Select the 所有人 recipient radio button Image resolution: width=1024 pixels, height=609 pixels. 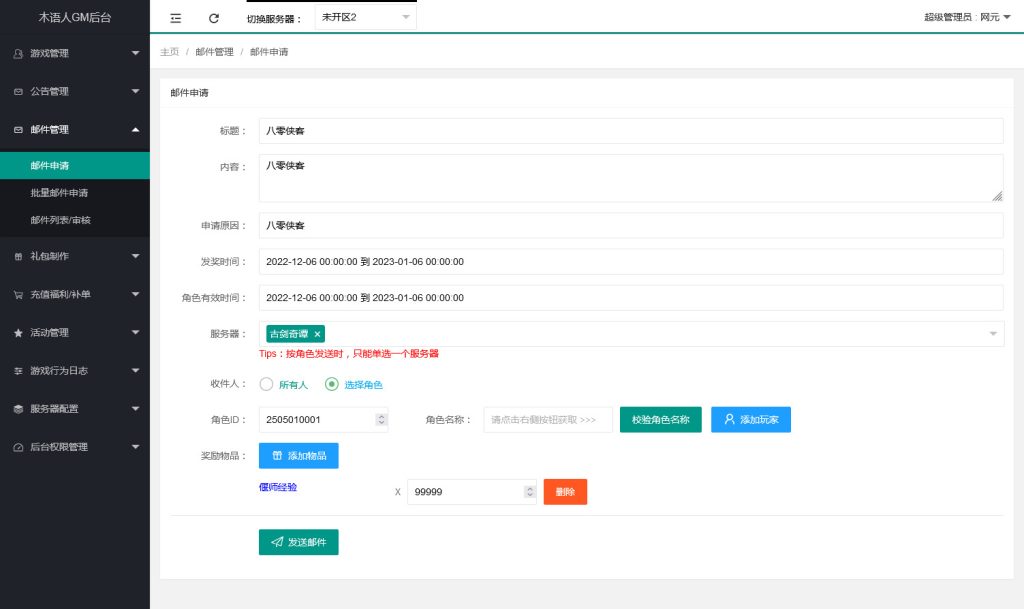[x=266, y=384]
